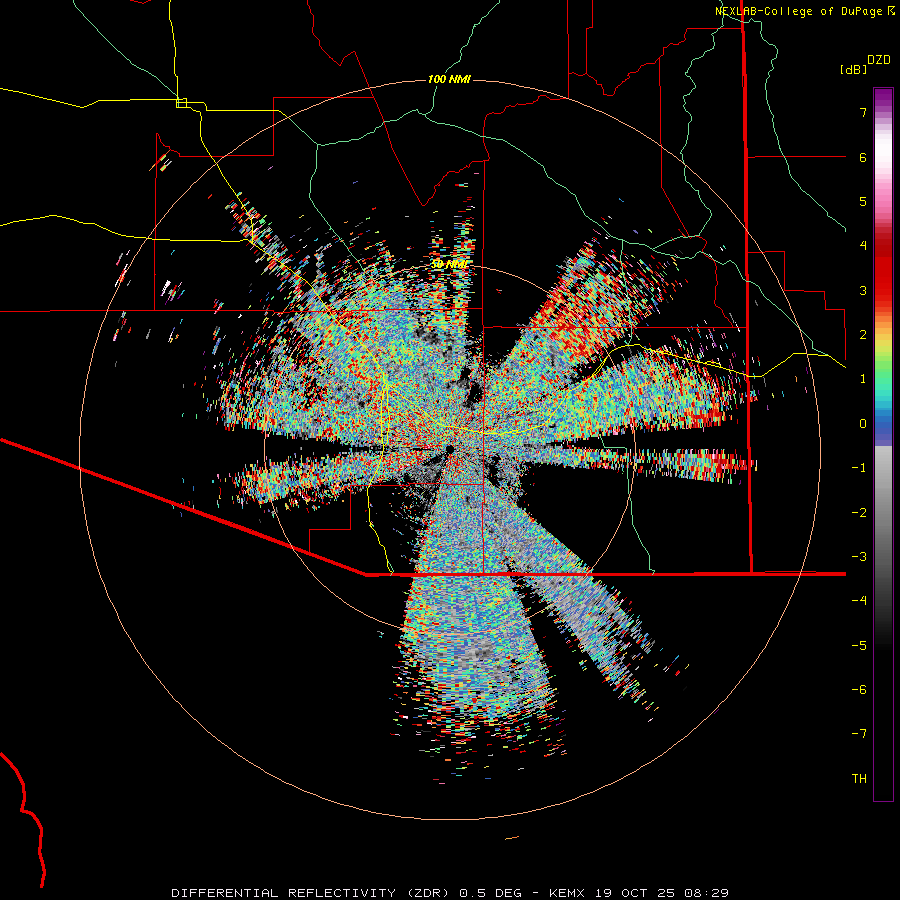Screen dimensions: 900x900
Task: Click the 1 value on color scale
Action: [x=863, y=379]
